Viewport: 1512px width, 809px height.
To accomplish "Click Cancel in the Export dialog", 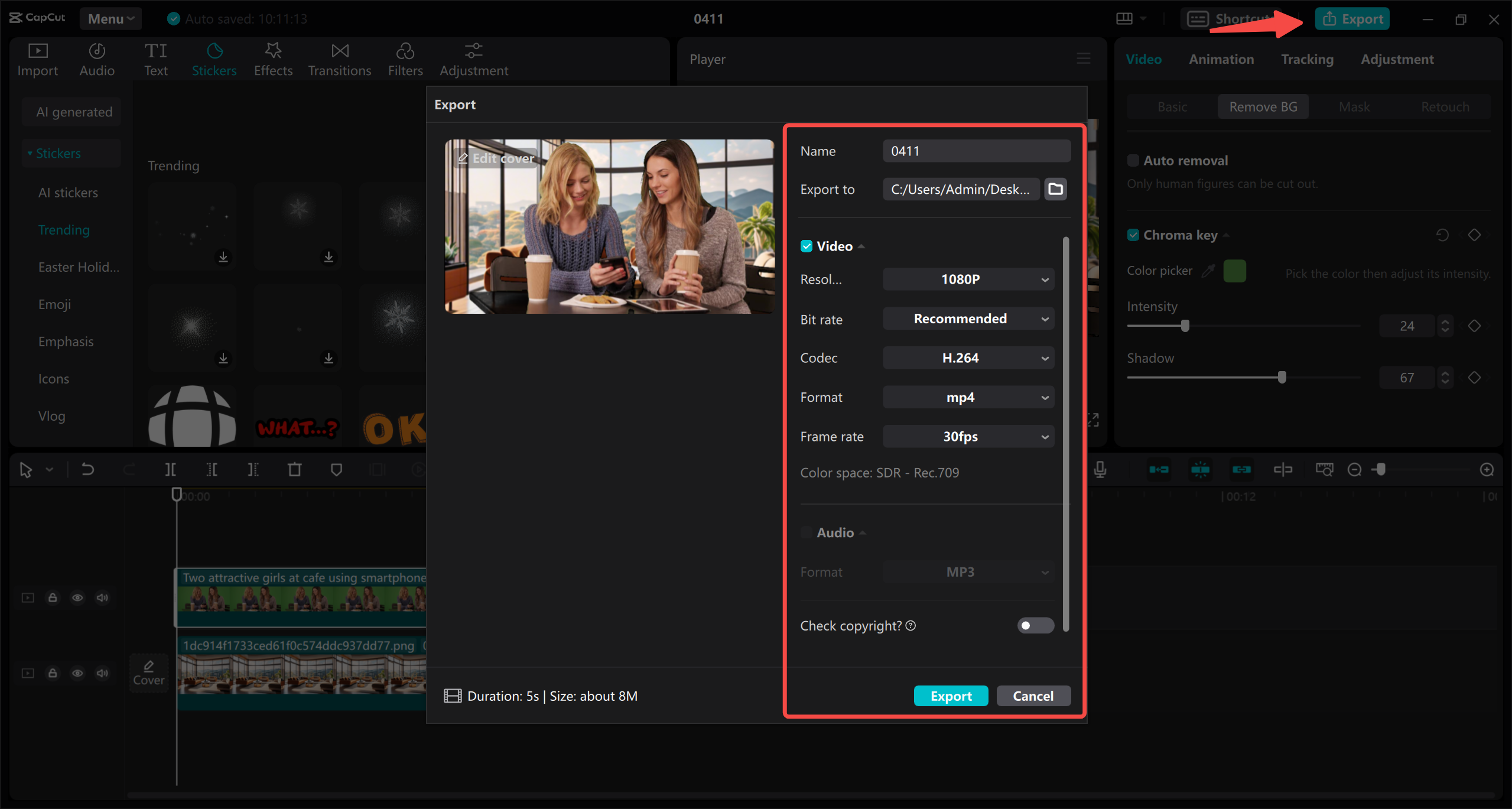I will click(1033, 696).
